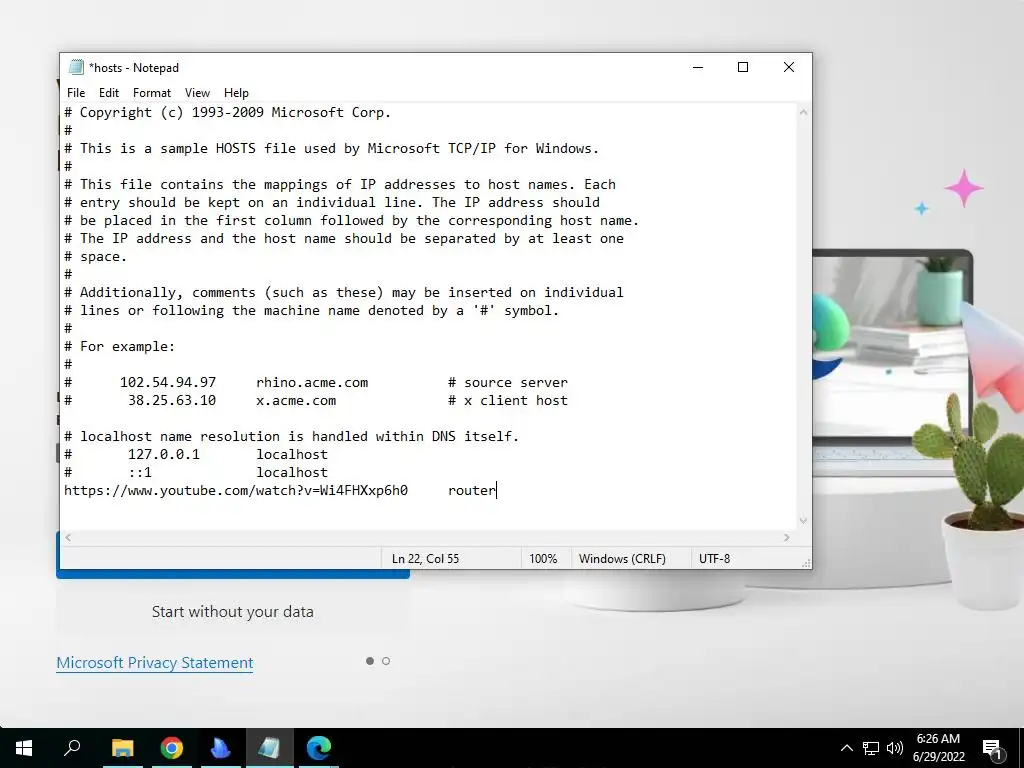The image size is (1024, 768).
Task: Click the UTF-8 encoding status entry
Action: point(714,559)
